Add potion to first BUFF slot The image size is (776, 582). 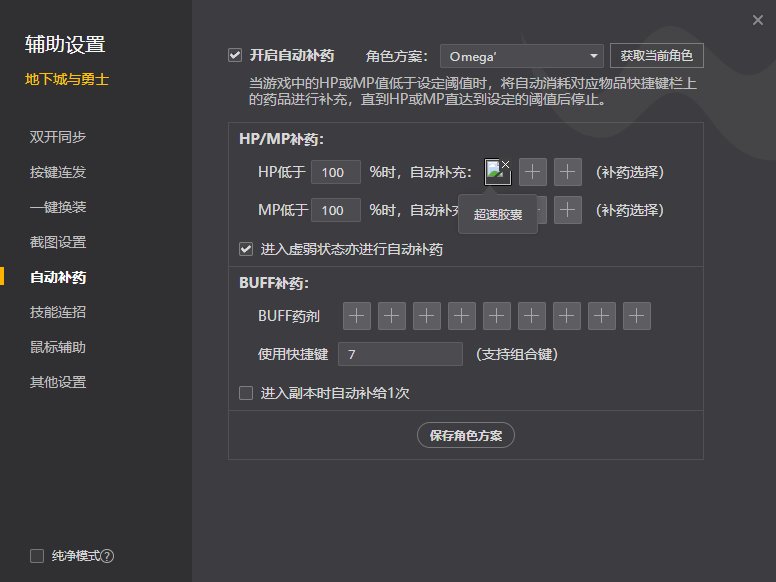[357, 316]
